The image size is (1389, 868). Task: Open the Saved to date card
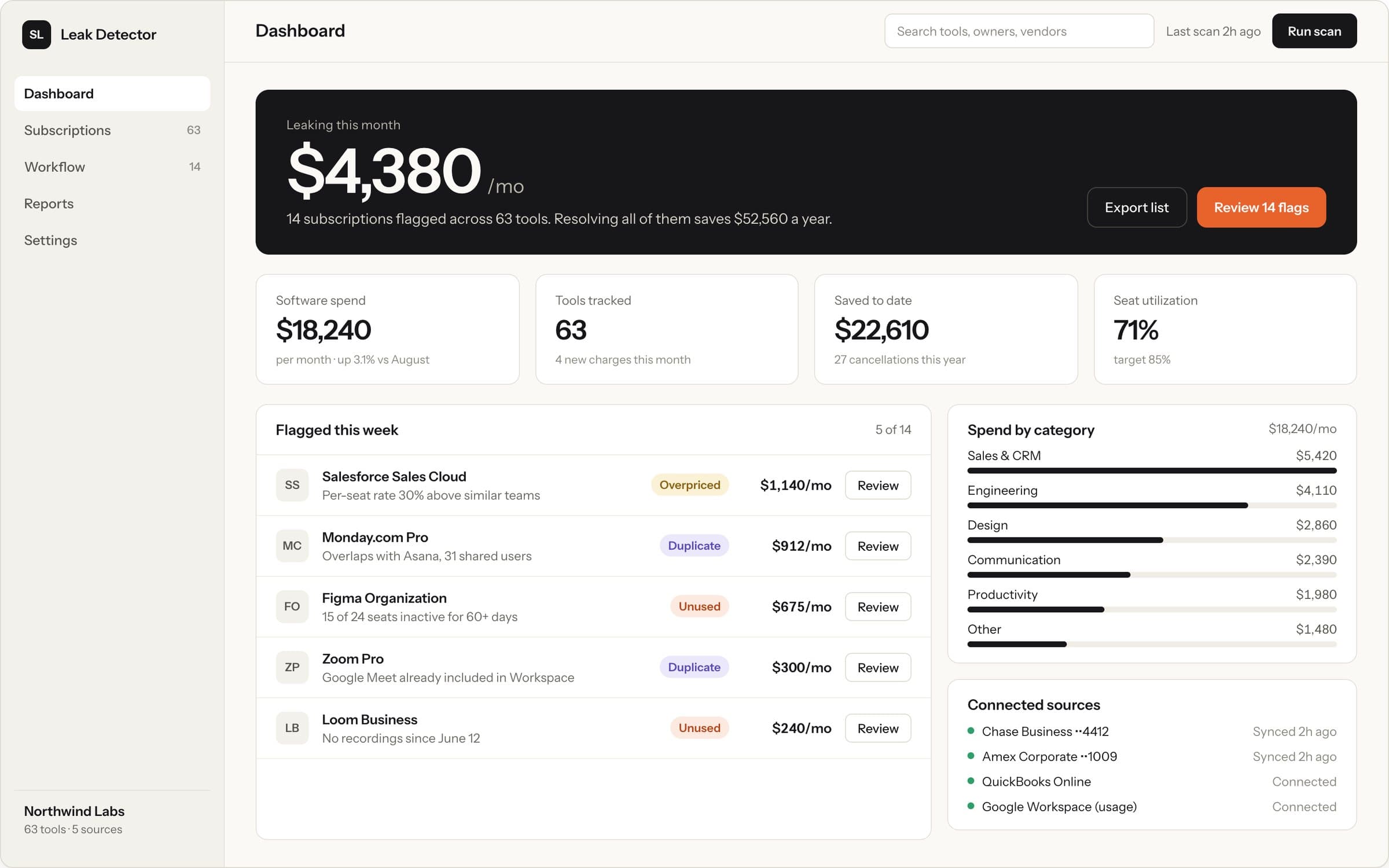(x=946, y=329)
